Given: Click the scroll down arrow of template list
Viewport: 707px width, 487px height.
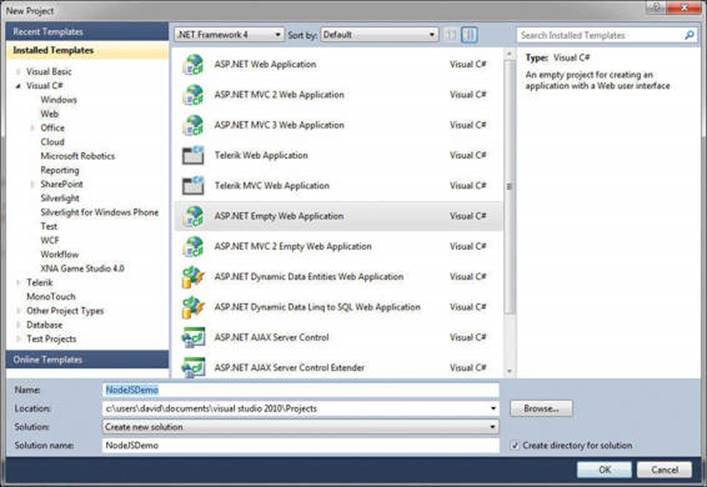Looking at the screenshot, I should pos(509,371).
